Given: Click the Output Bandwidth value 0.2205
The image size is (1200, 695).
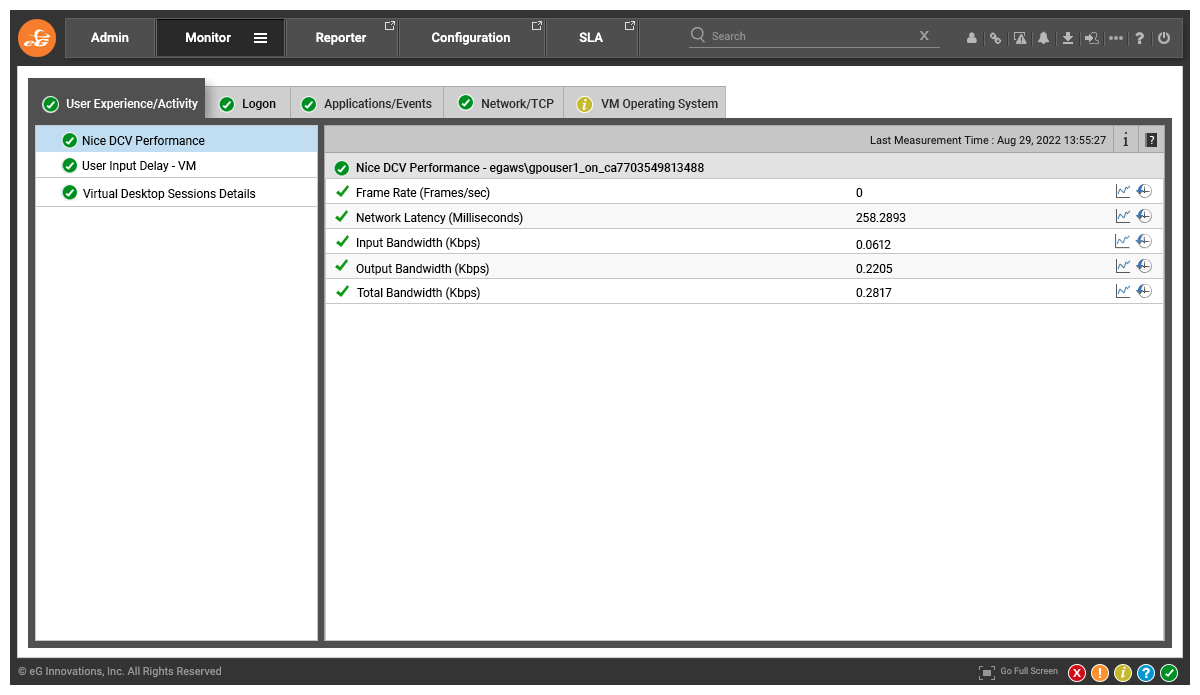Looking at the screenshot, I should pyautogui.click(x=874, y=268).
